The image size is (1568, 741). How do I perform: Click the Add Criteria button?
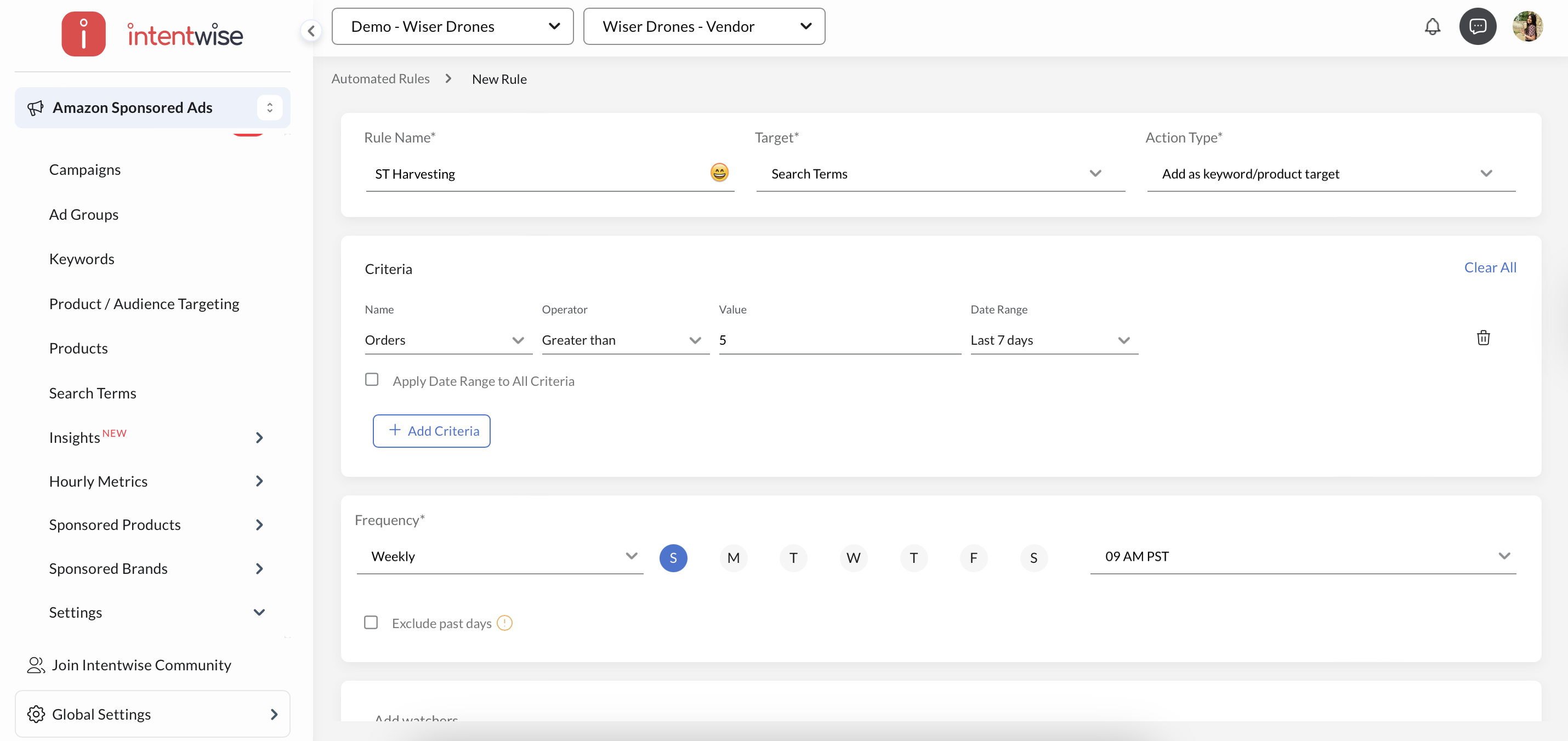point(431,431)
